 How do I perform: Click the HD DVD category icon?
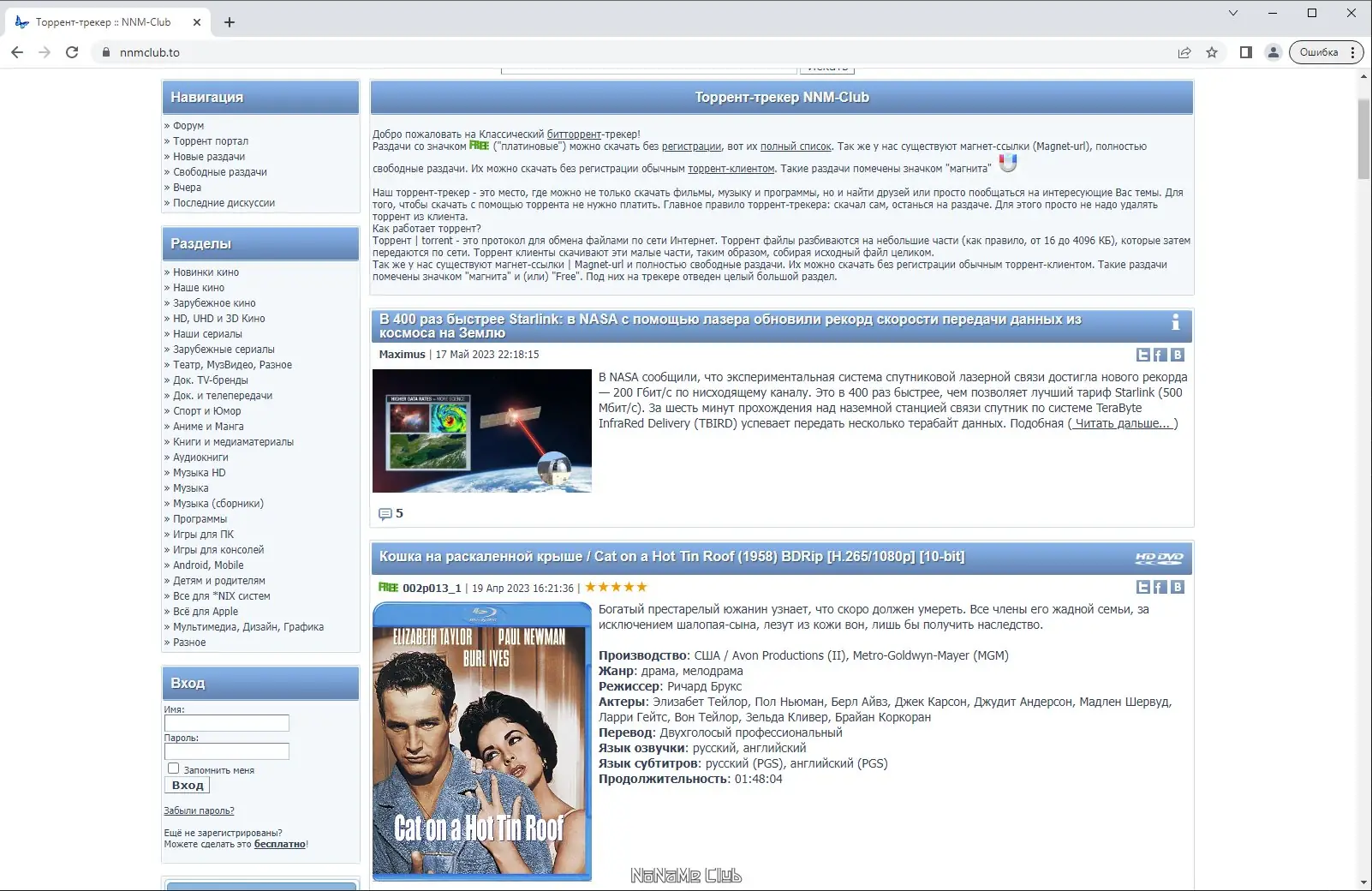1160,558
